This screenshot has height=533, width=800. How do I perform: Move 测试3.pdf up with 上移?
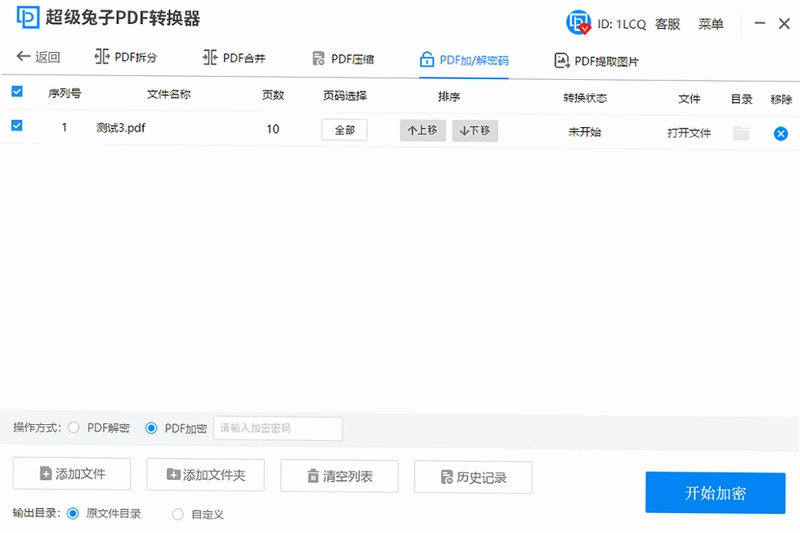point(422,130)
